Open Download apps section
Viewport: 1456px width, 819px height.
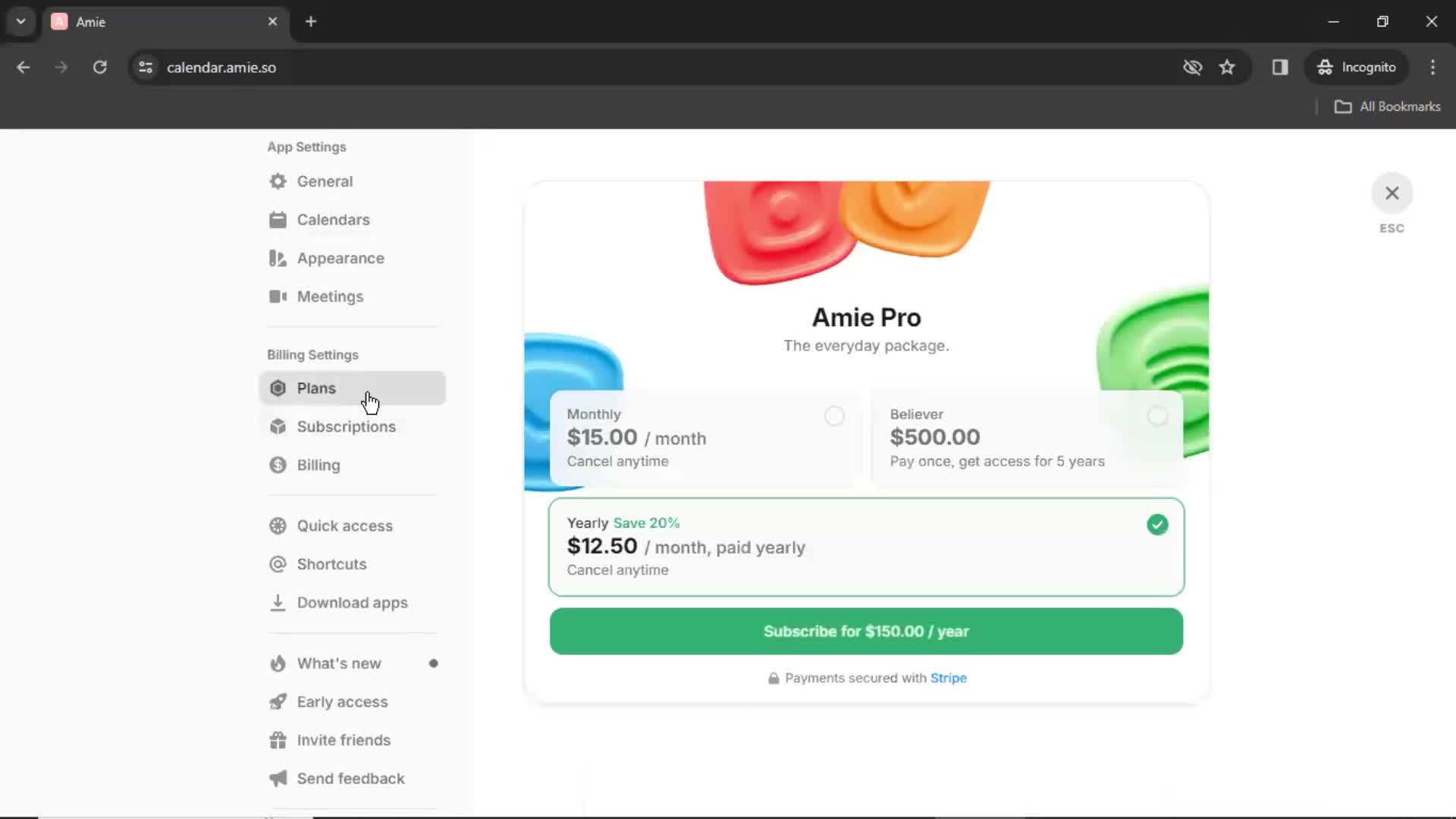[353, 602]
